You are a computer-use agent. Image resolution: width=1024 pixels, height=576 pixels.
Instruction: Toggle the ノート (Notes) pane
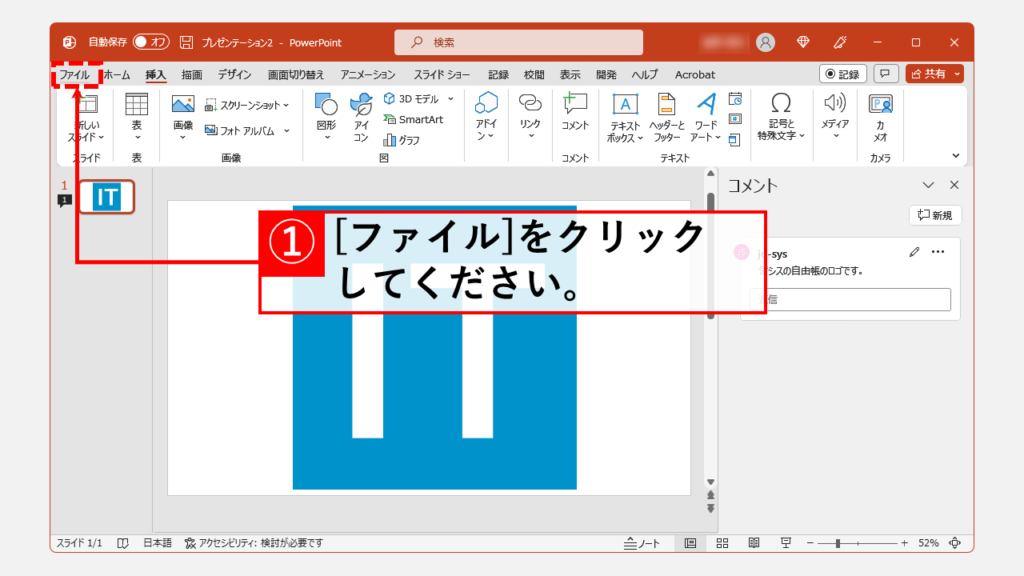pos(642,543)
